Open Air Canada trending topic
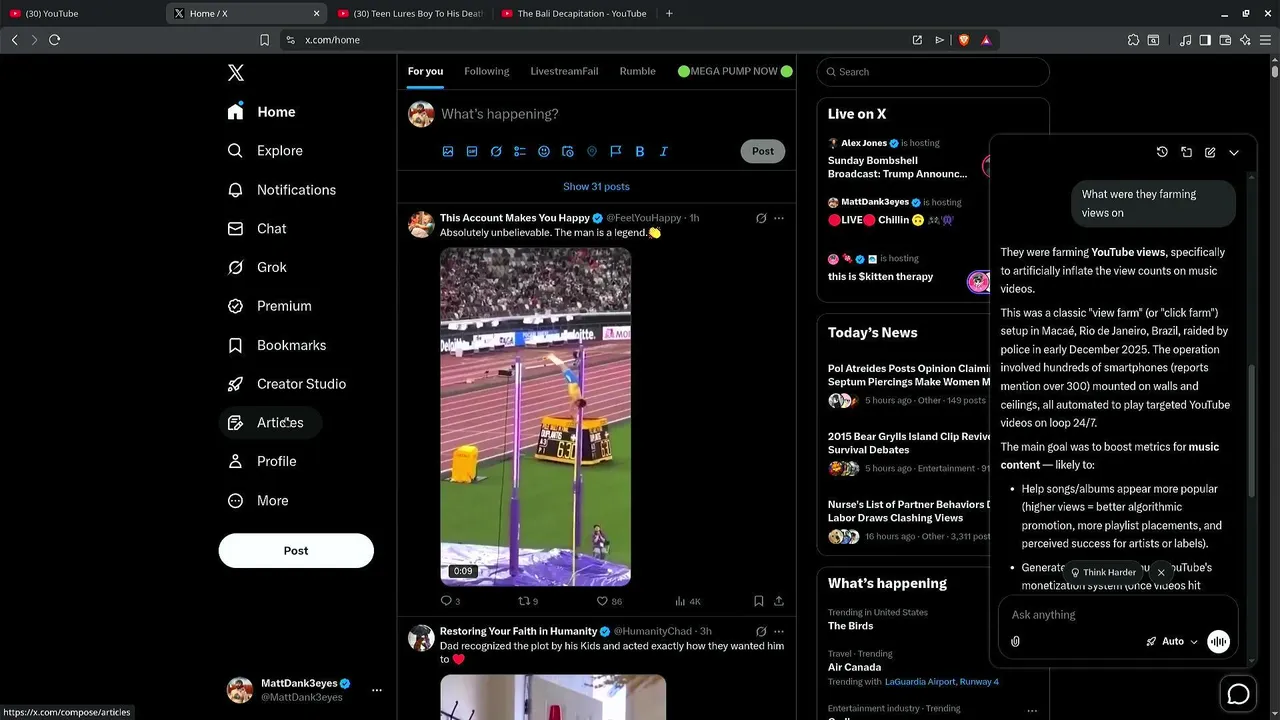Viewport: 1280px width, 720px height. coord(854,667)
